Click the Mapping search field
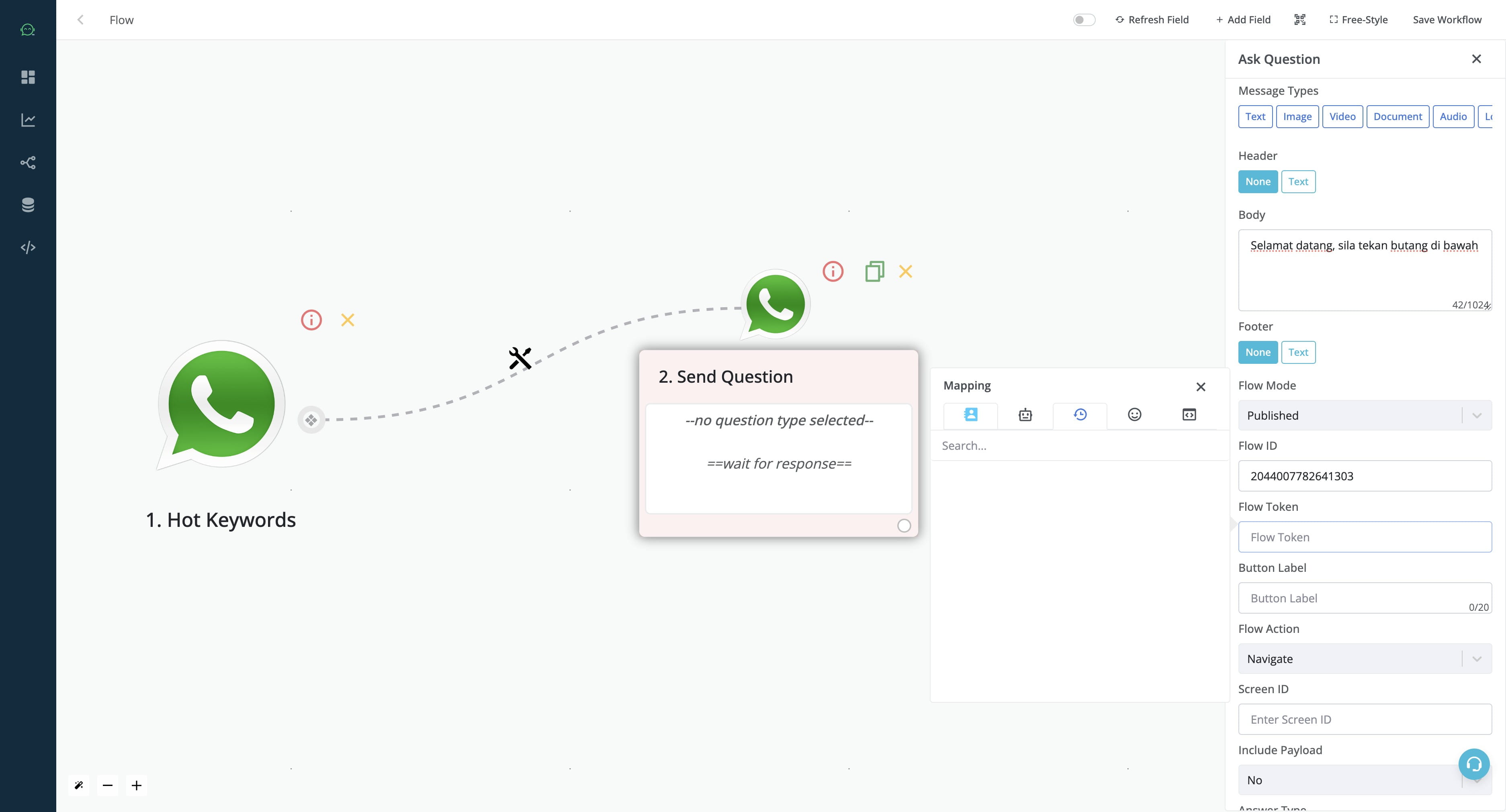Image resolution: width=1506 pixels, height=812 pixels. (x=1079, y=446)
